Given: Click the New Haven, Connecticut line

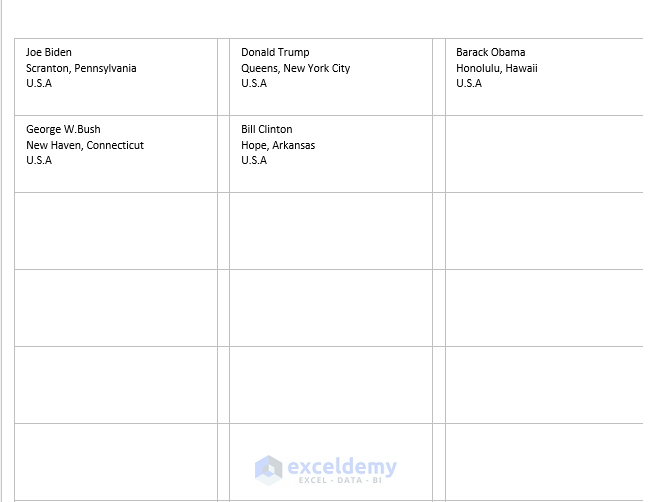Looking at the screenshot, I should coord(85,145).
